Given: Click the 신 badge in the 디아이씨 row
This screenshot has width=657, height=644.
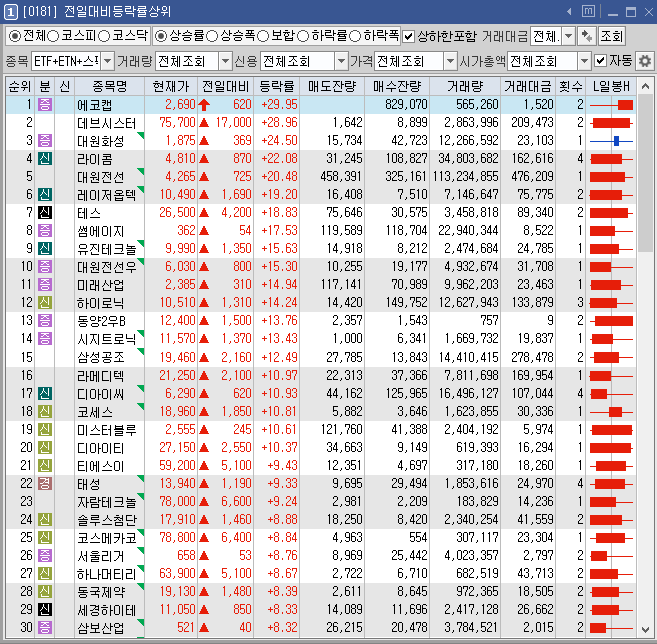Looking at the screenshot, I should click(45, 393).
